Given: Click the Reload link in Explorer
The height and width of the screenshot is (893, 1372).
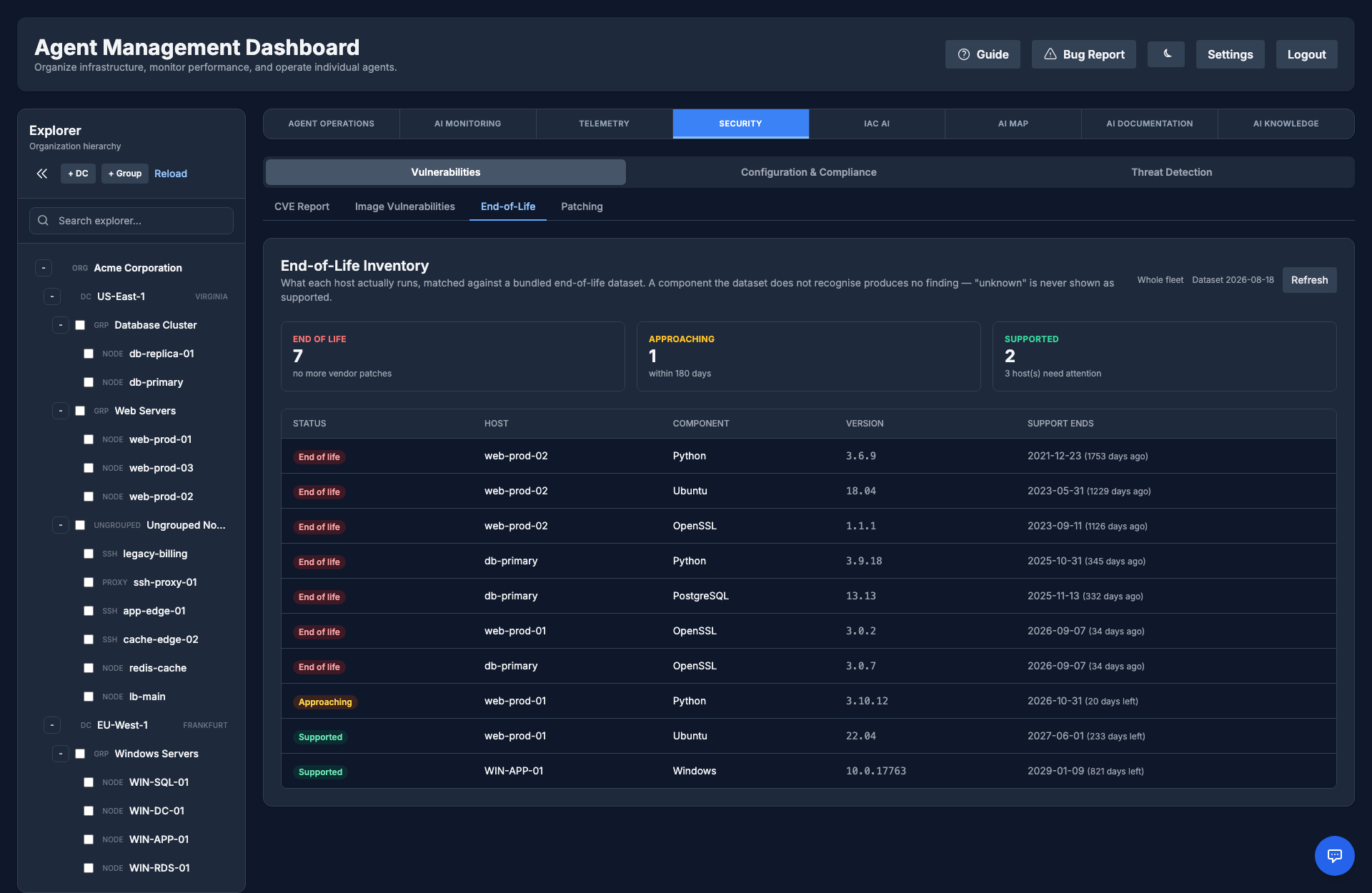Looking at the screenshot, I should coord(171,174).
